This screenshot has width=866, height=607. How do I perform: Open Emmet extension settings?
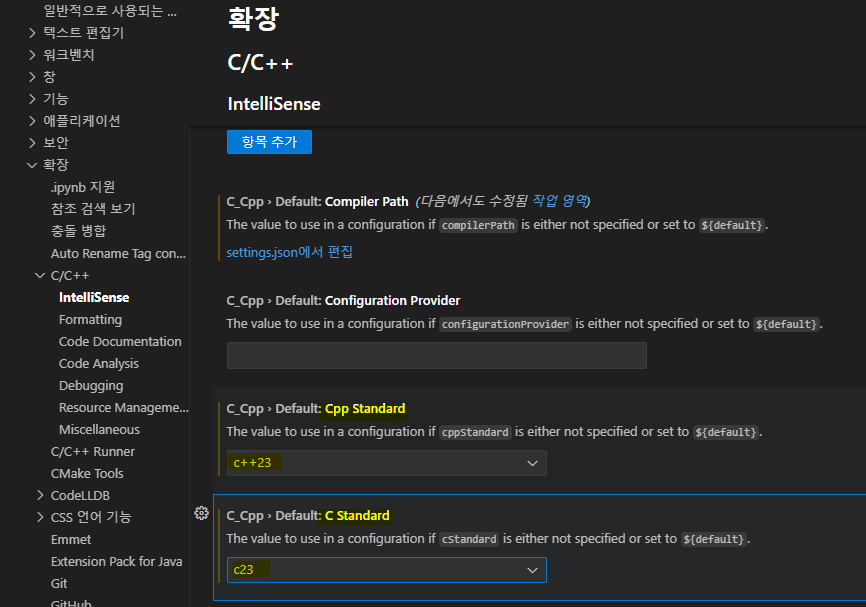(x=71, y=539)
